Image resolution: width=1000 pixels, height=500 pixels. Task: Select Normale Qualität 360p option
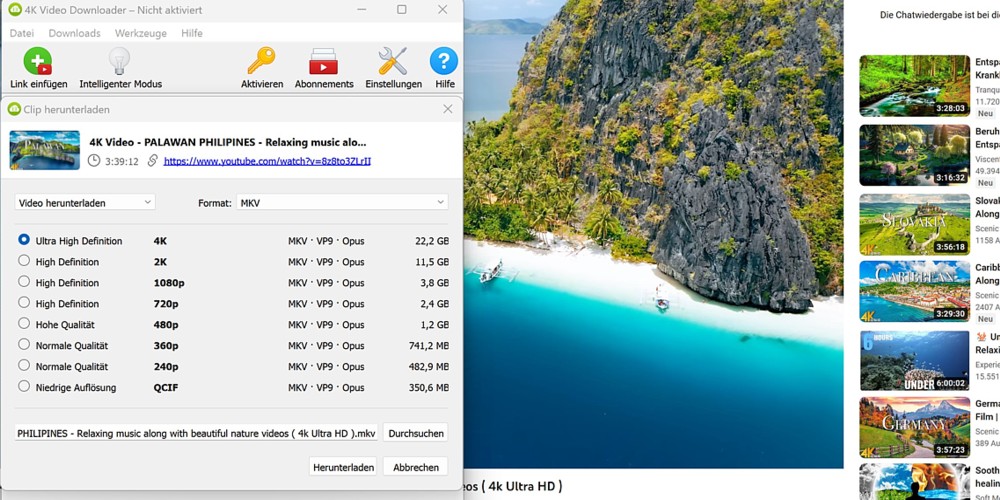click(24, 344)
